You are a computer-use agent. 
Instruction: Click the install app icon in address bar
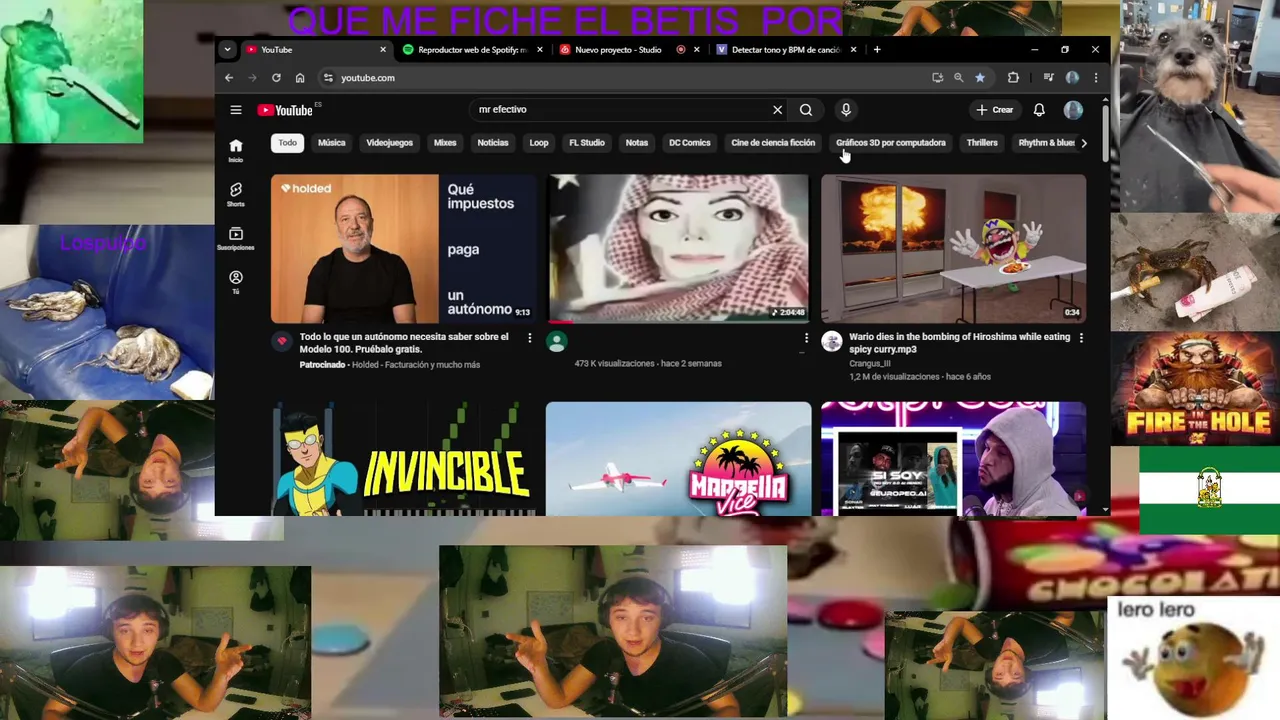coord(937,78)
